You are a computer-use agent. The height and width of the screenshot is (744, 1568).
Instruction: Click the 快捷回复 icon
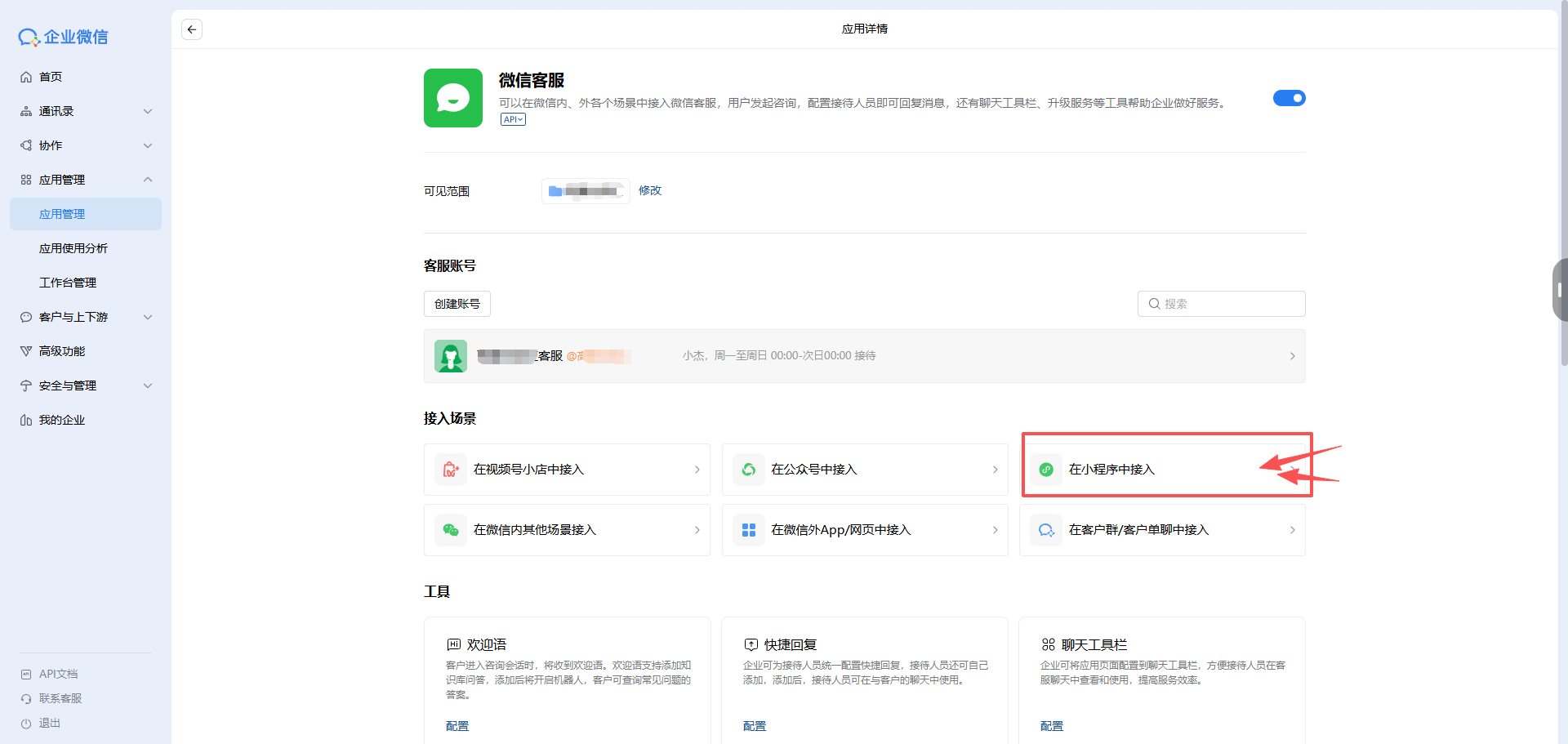click(751, 644)
